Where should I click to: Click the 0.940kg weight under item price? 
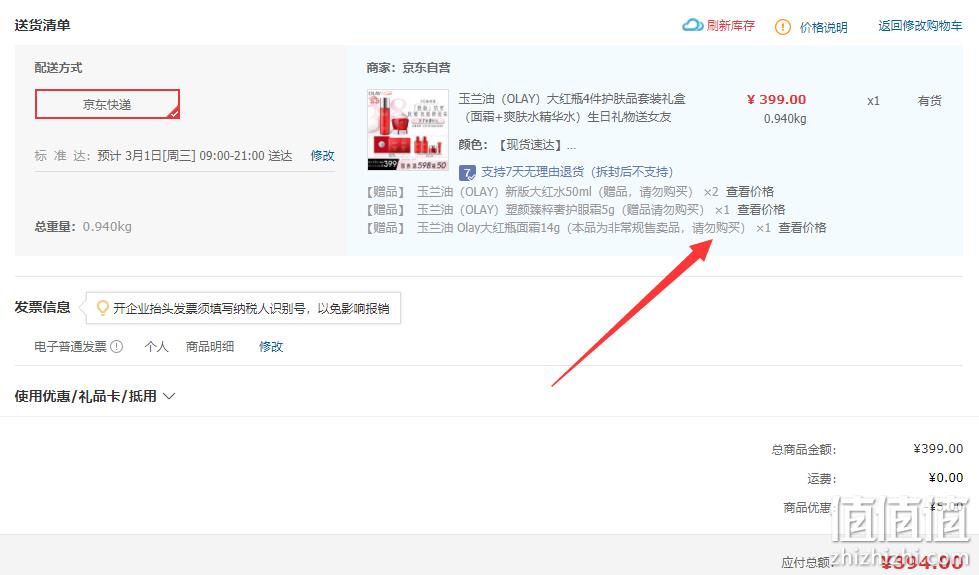tap(785, 119)
